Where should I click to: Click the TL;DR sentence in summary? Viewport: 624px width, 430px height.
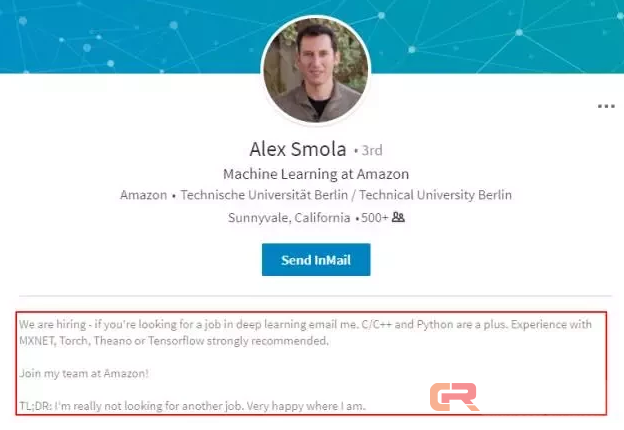tap(192, 406)
